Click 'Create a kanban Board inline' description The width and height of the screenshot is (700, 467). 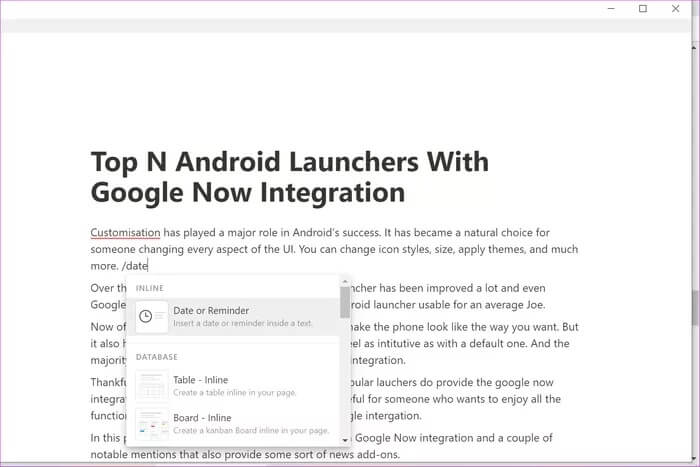pos(251,431)
